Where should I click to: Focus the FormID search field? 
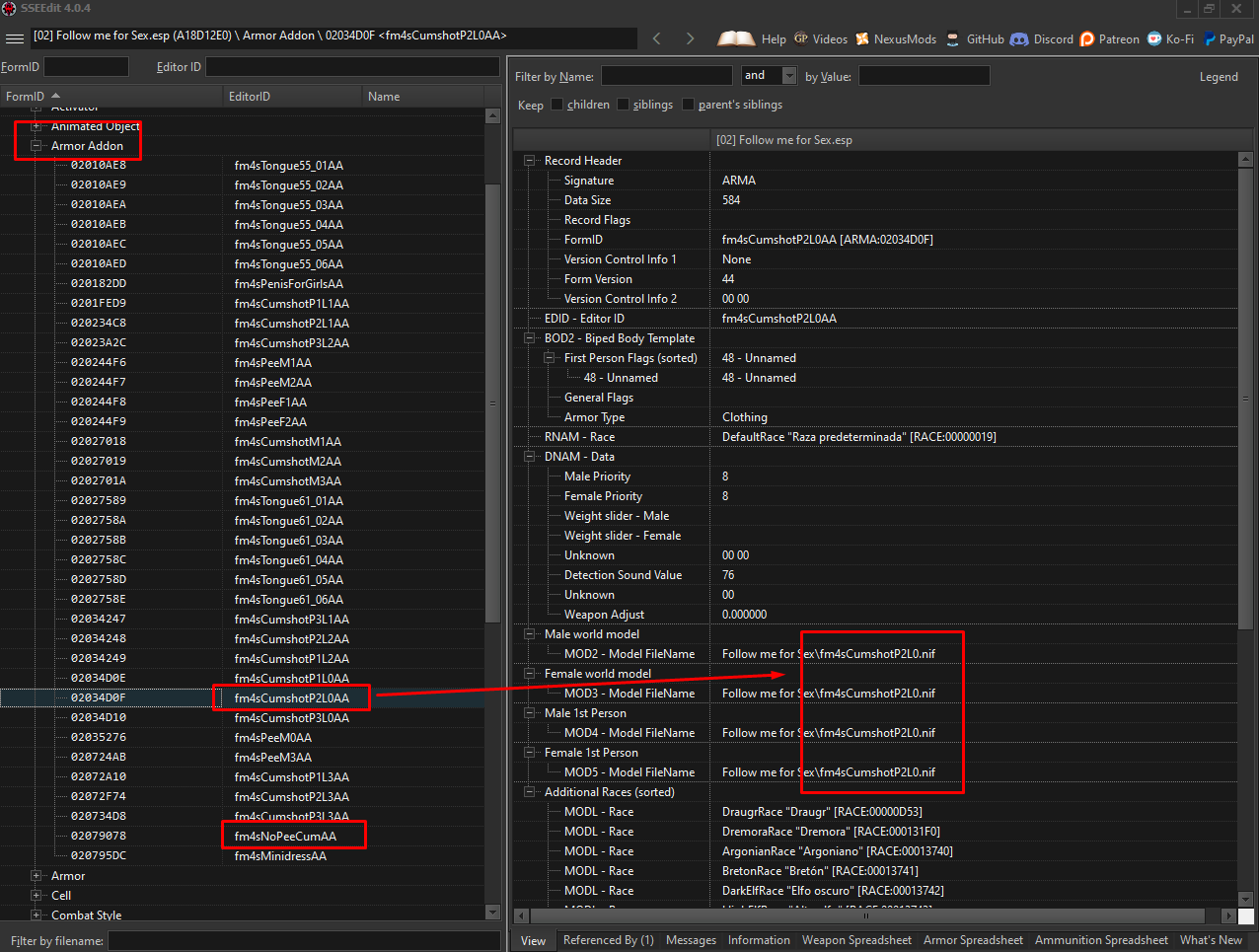click(86, 67)
